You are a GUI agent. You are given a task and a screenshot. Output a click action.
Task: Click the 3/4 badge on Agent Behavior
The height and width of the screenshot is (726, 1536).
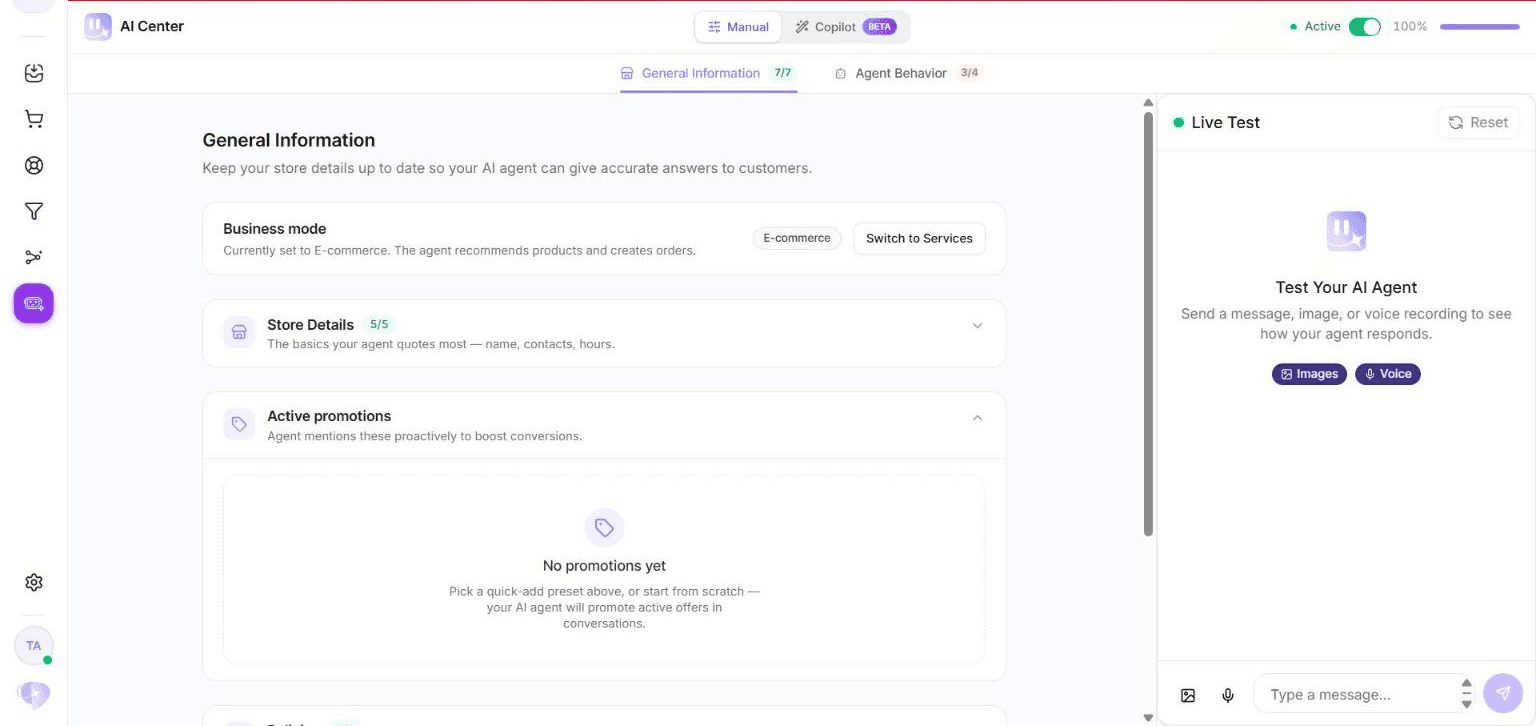click(x=969, y=73)
